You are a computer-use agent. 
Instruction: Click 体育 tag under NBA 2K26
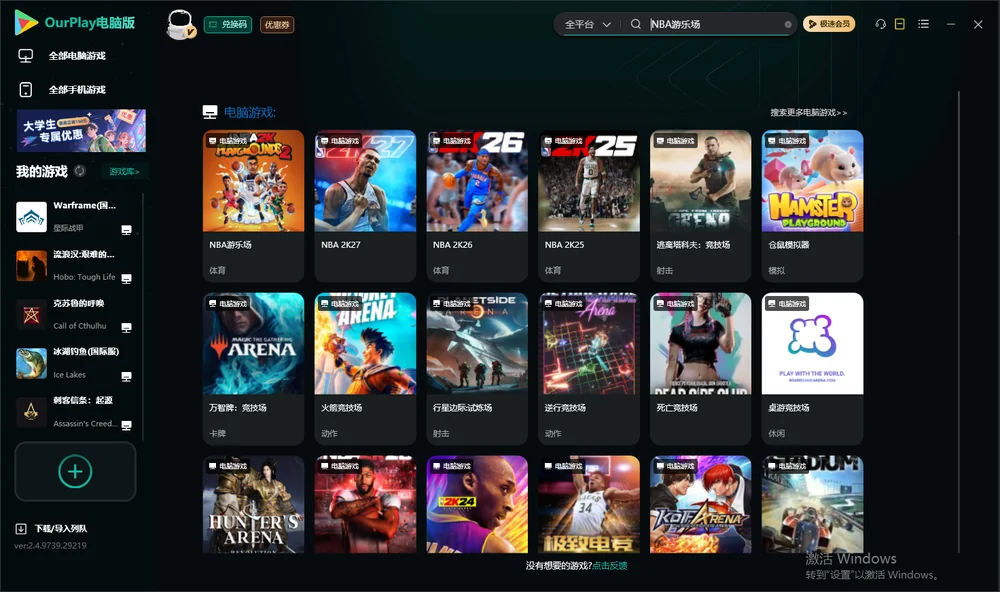tap(441, 270)
